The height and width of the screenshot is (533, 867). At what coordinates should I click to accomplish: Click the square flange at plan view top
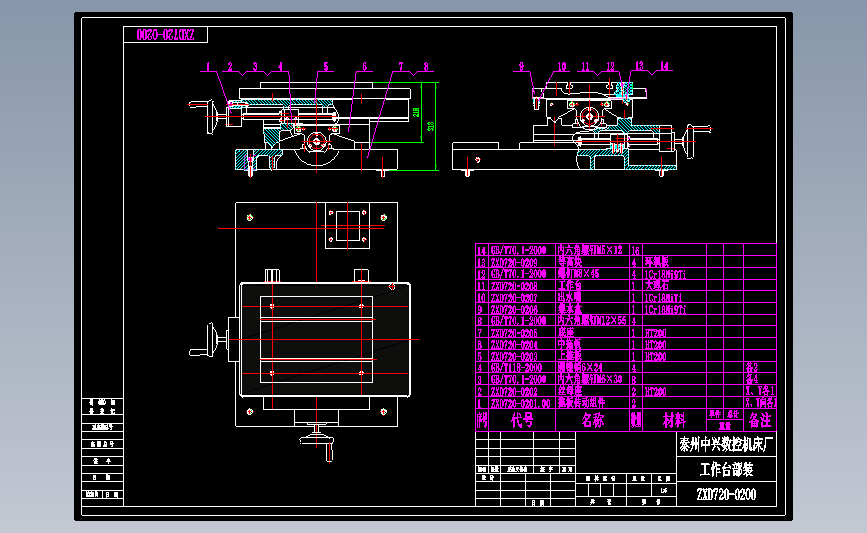(347, 226)
